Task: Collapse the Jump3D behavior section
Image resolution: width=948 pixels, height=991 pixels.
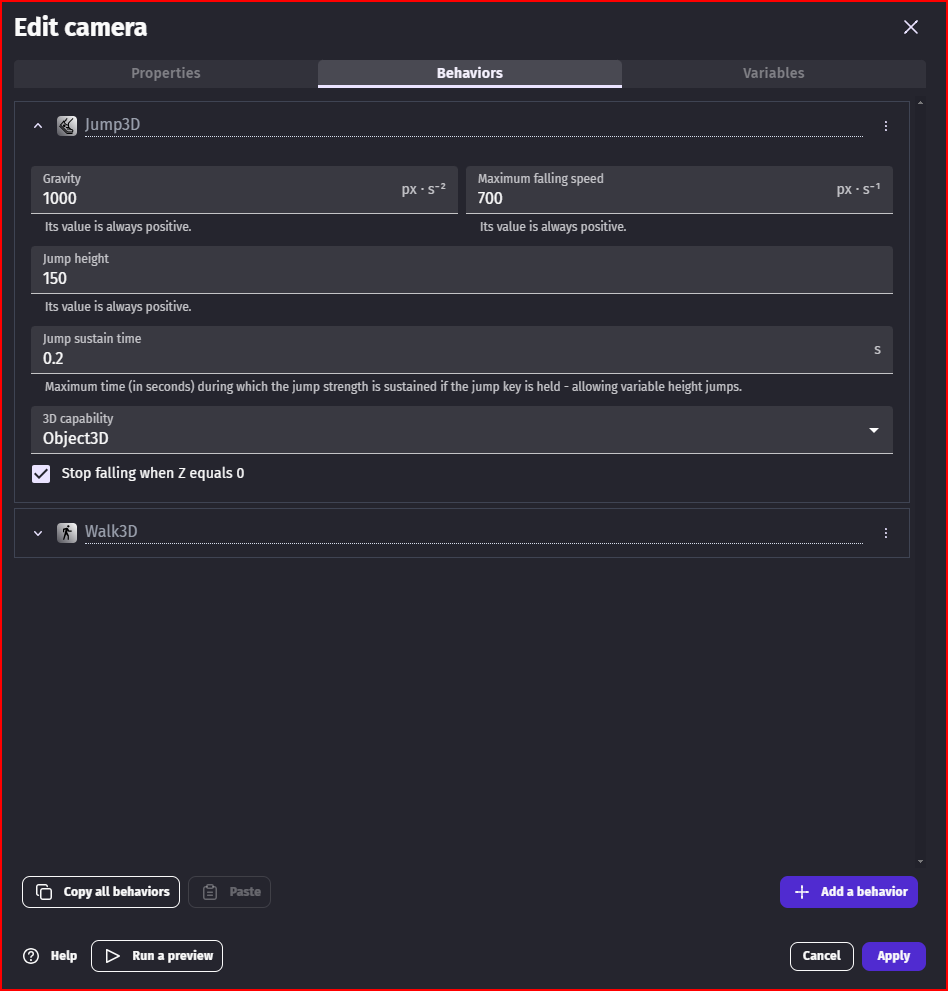Action: click(38, 126)
